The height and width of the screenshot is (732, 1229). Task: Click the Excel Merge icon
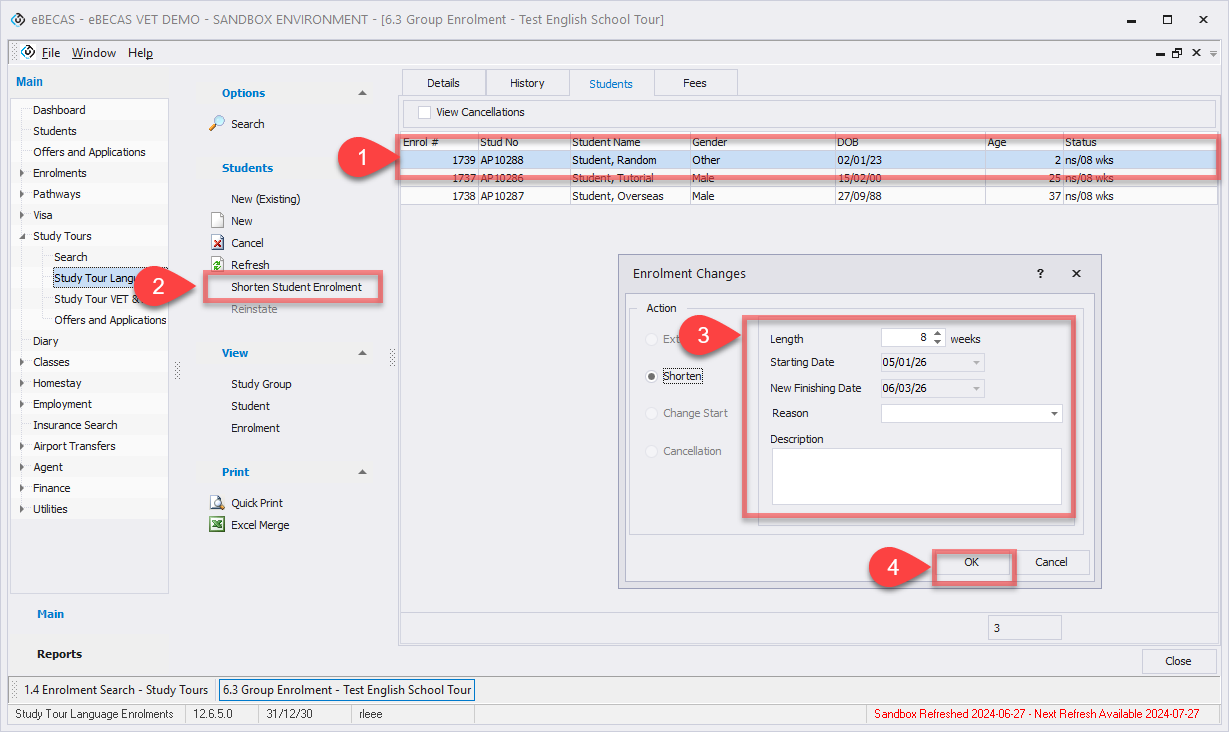(x=217, y=525)
